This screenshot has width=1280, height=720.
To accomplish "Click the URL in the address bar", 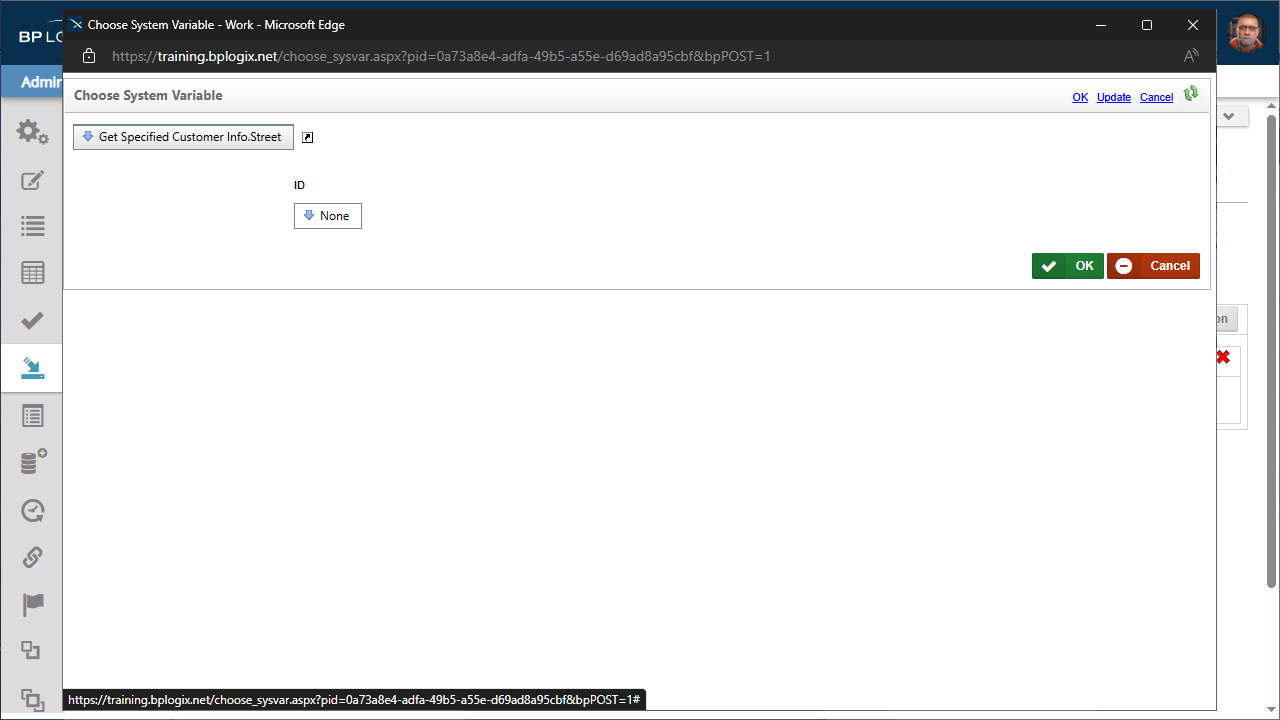I will (441, 56).
